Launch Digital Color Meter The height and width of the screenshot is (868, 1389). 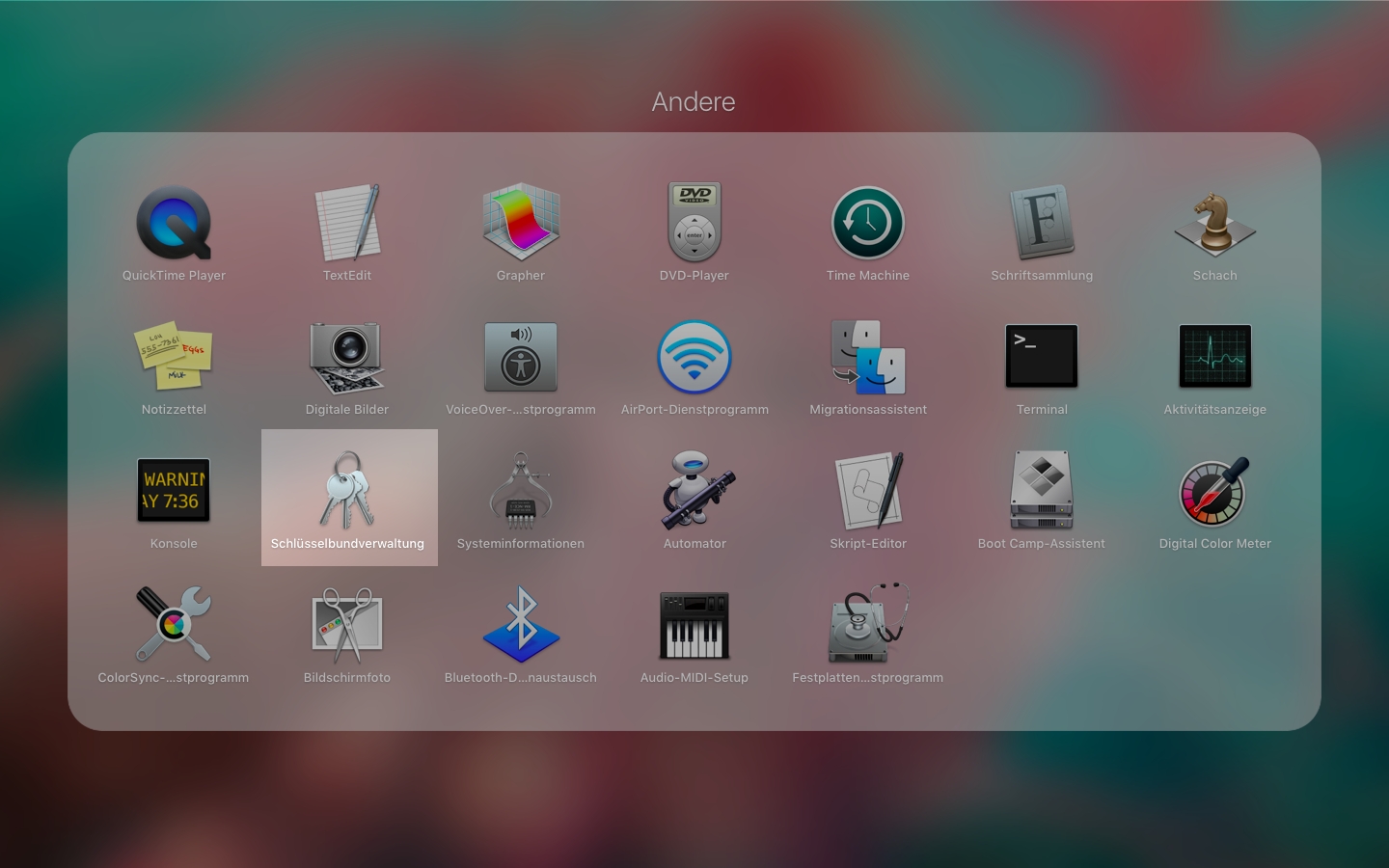(x=1214, y=491)
